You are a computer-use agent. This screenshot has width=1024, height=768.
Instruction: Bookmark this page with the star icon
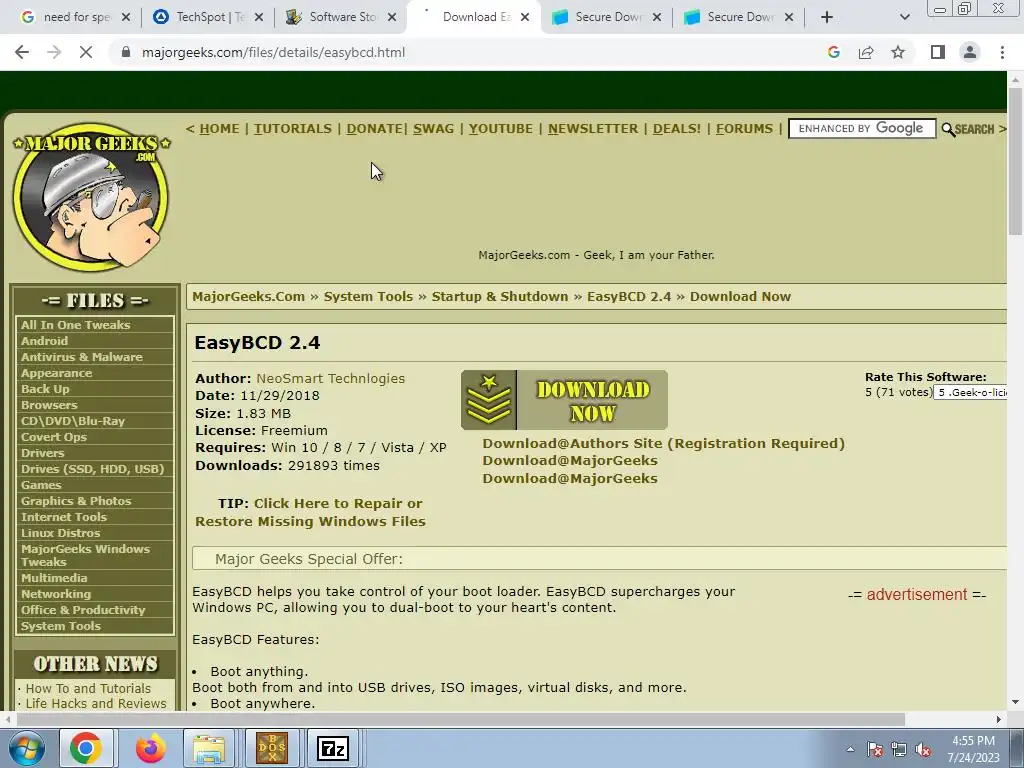(x=898, y=52)
